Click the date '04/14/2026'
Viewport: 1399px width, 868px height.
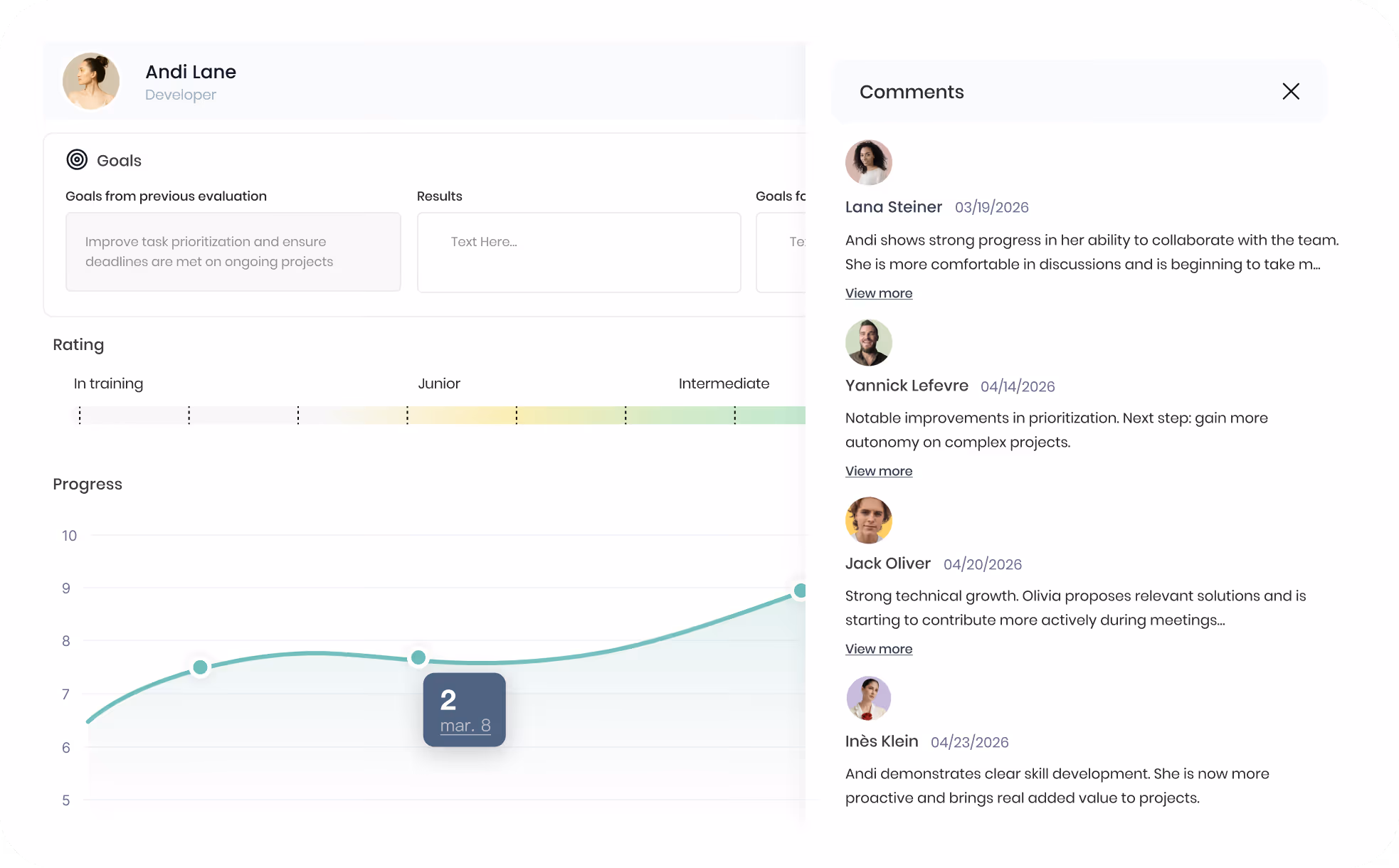pos(1018,386)
